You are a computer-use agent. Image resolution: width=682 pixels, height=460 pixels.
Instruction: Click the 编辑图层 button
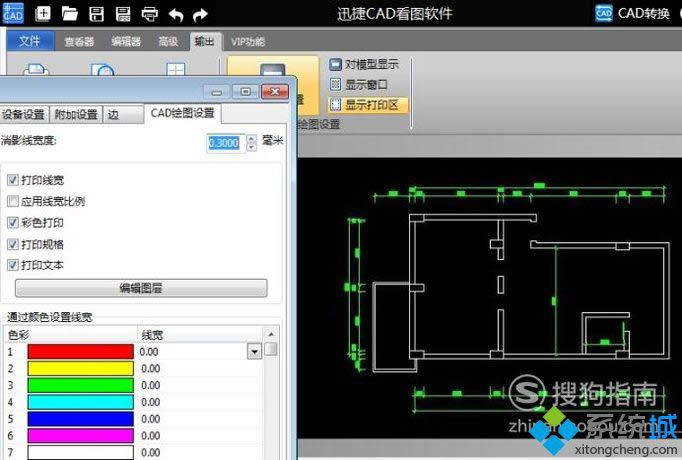[x=141, y=288]
